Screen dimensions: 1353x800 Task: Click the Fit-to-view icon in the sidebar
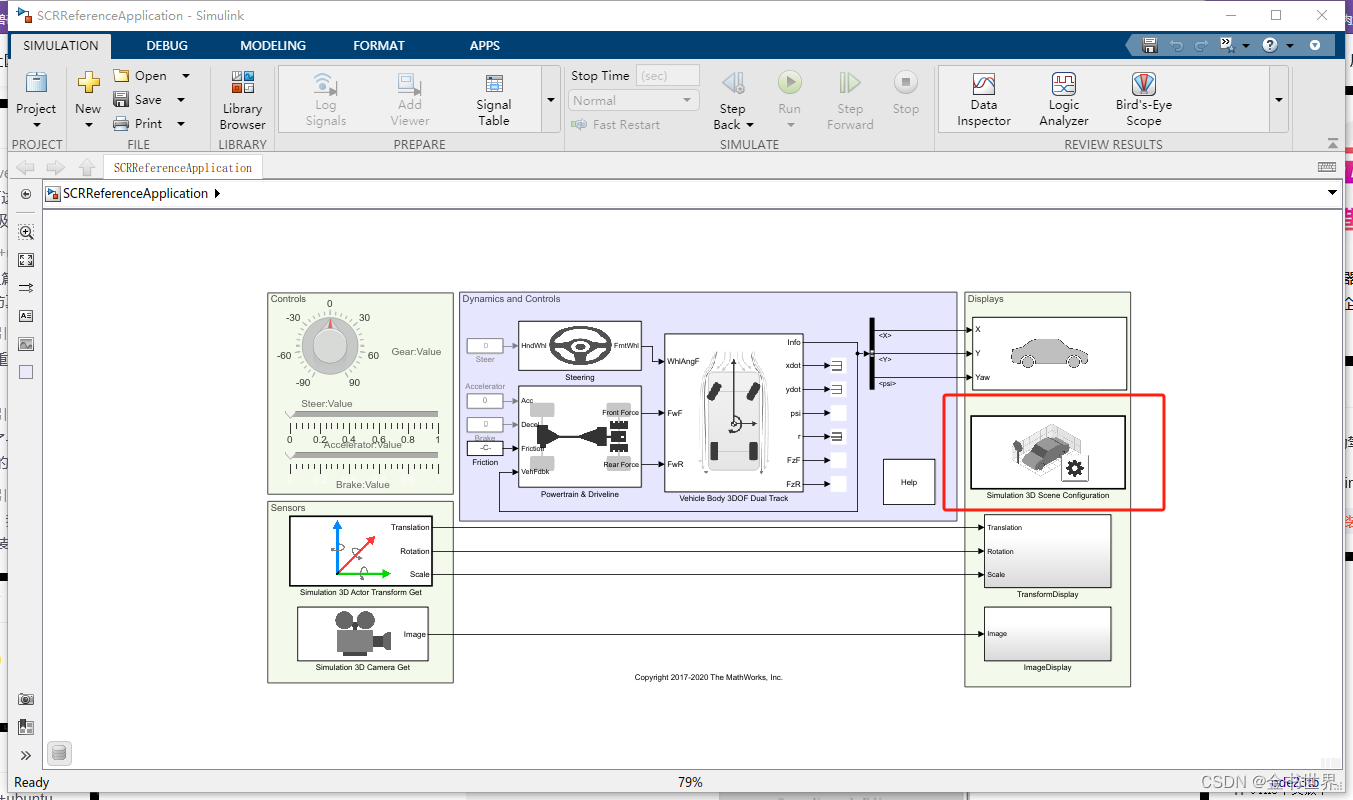(24, 260)
